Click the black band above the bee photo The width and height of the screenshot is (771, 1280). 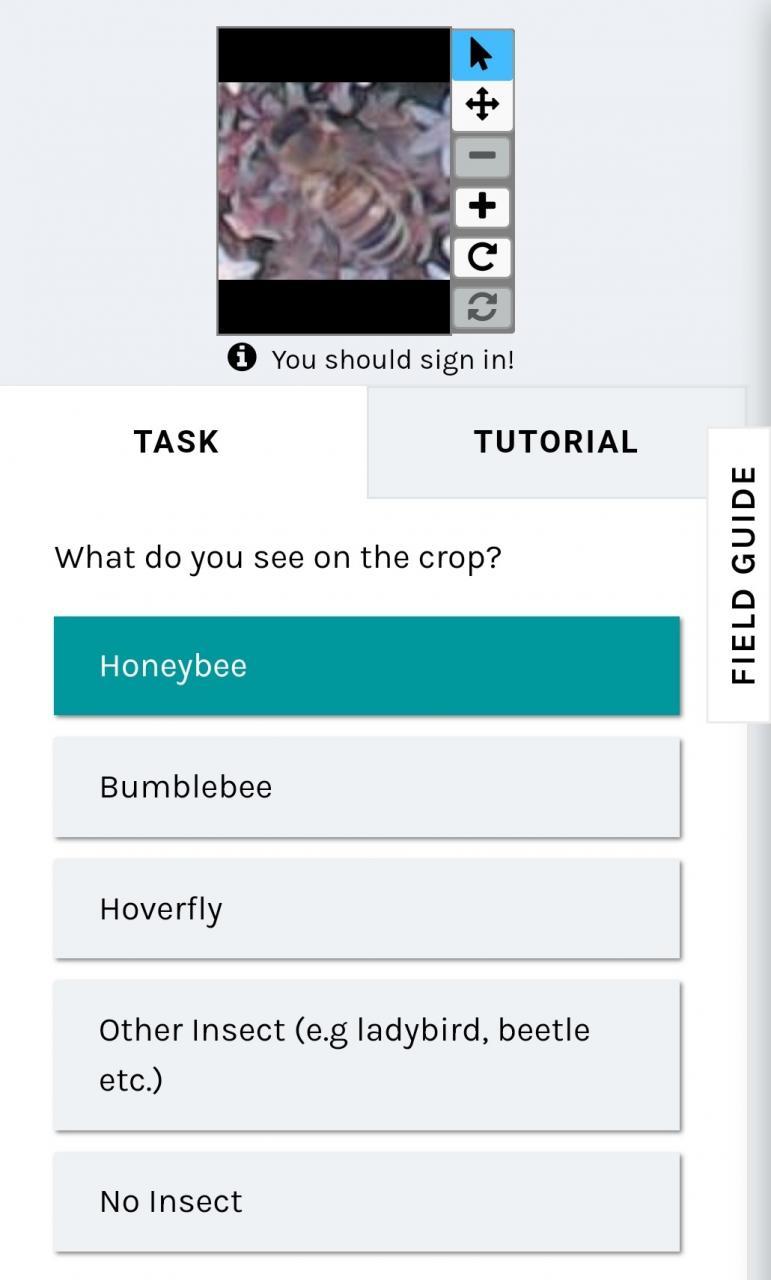click(334, 55)
